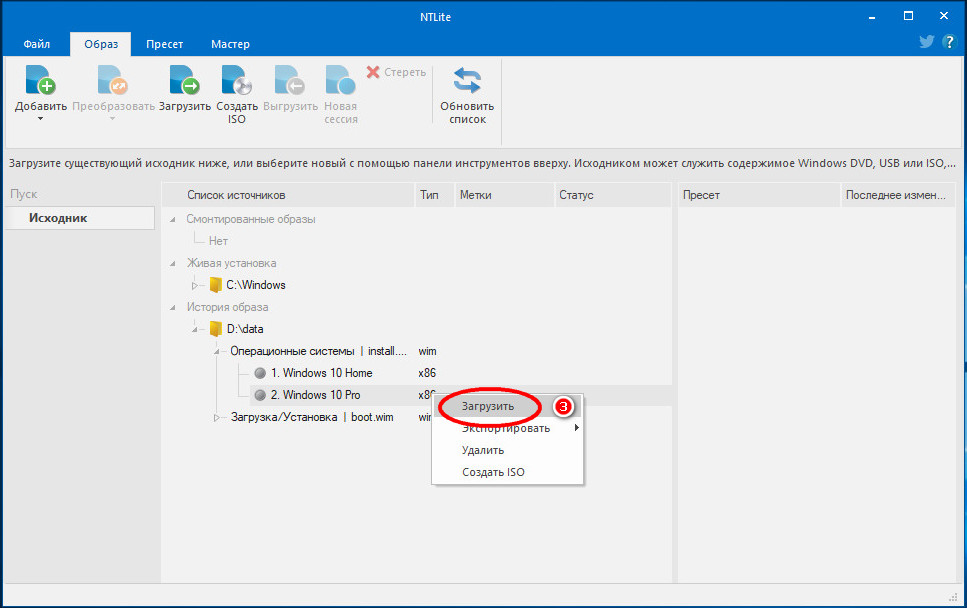Open the Преобразовать dropdown arrow

coord(113,118)
